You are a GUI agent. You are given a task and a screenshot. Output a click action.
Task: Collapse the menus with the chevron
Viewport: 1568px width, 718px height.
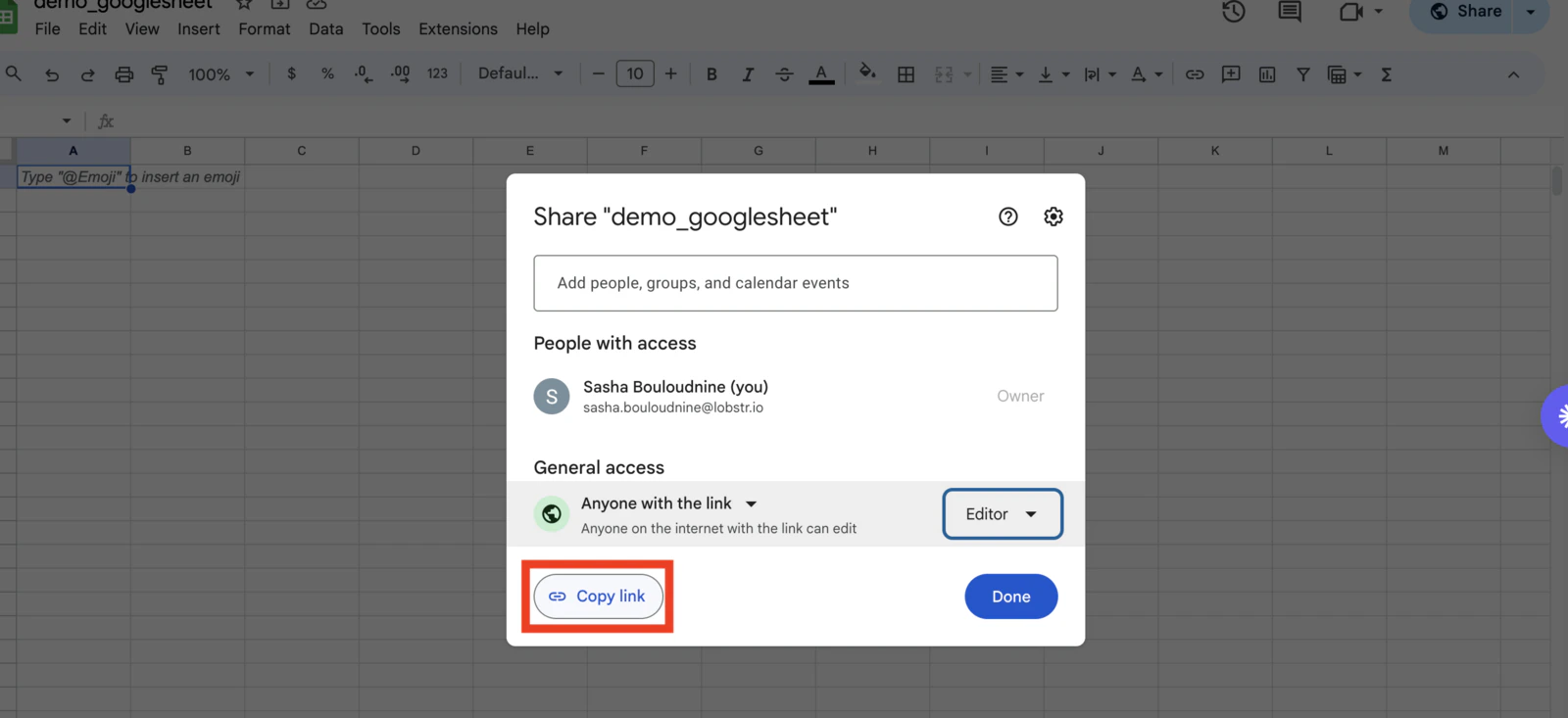(x=1513, y=74)
